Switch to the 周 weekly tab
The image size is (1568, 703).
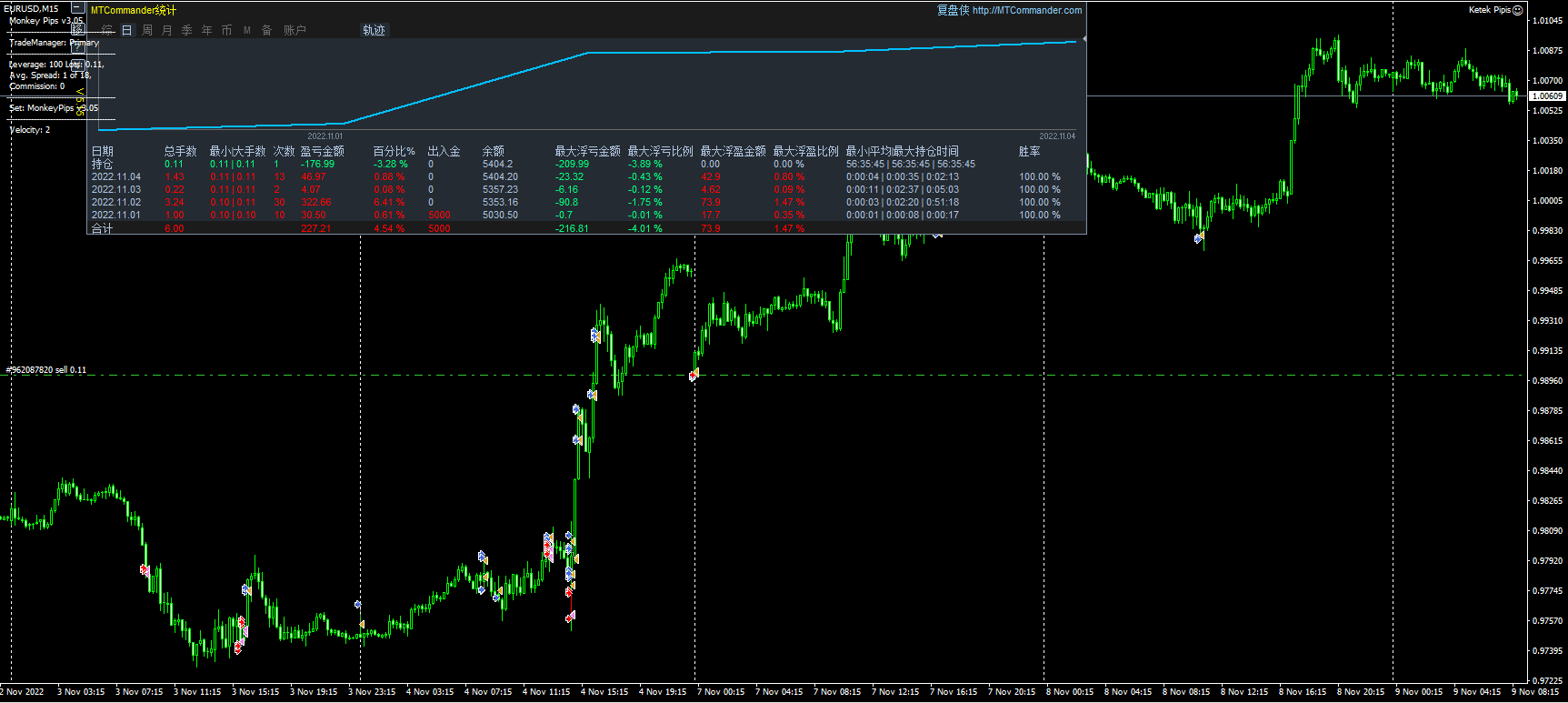point(147,30)
